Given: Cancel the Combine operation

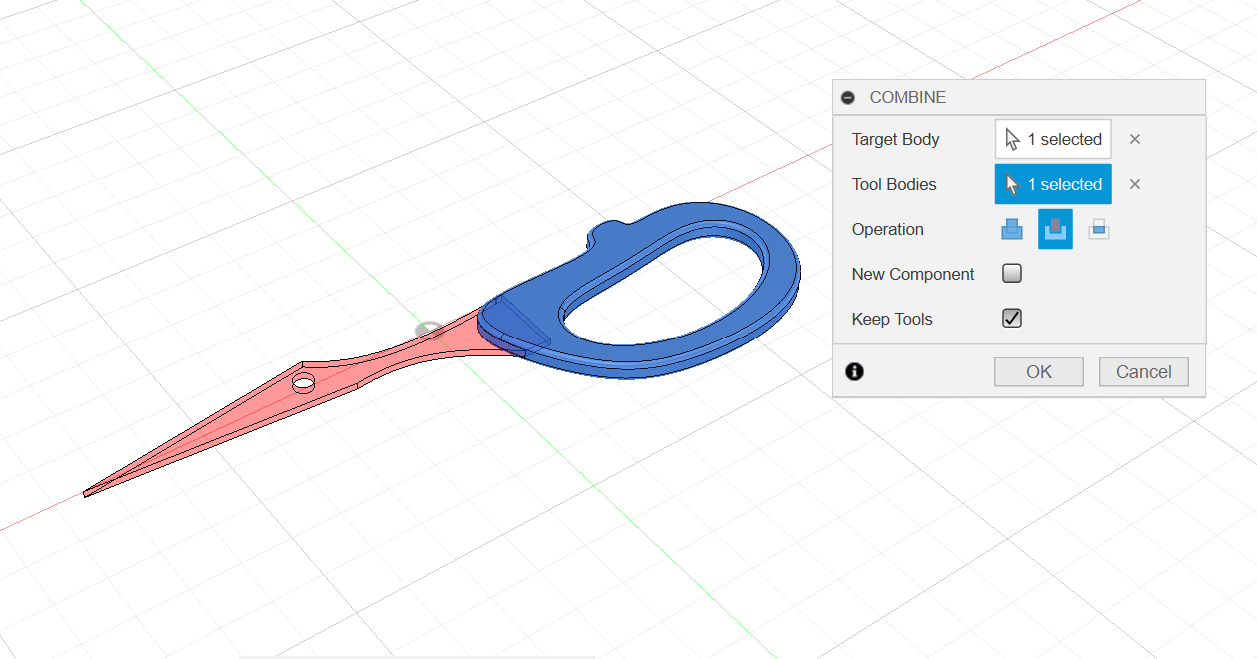Looking at the screenshot, I should tap(1143, 372).
